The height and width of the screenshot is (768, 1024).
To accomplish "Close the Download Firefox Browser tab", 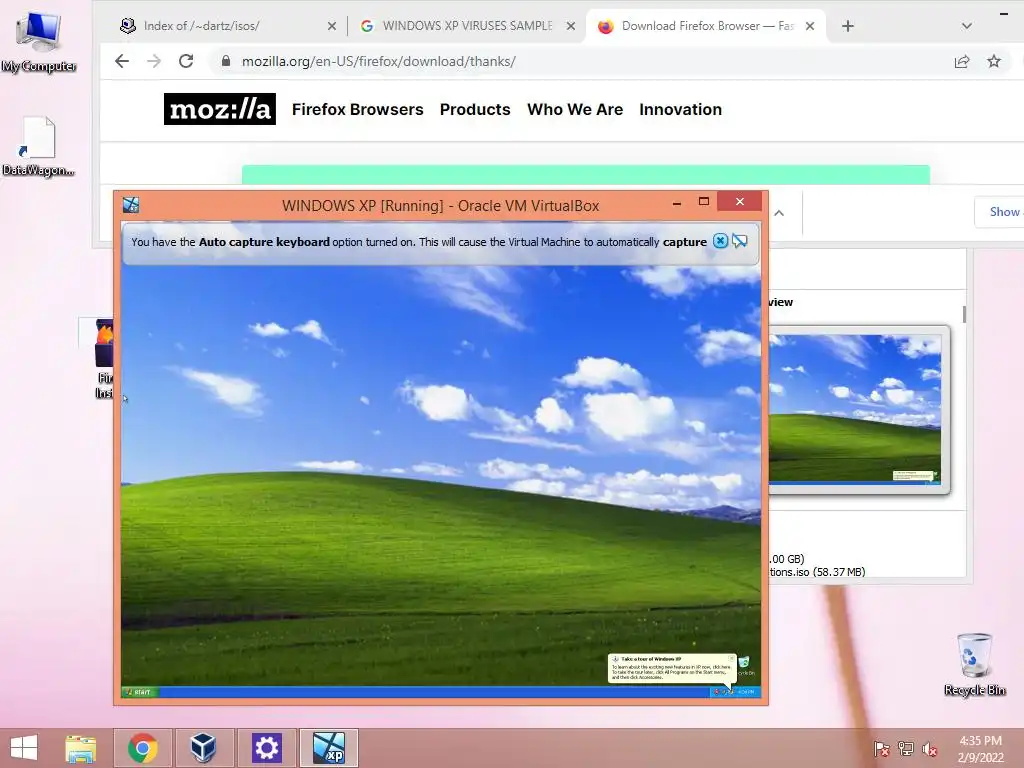I will 810,26.
